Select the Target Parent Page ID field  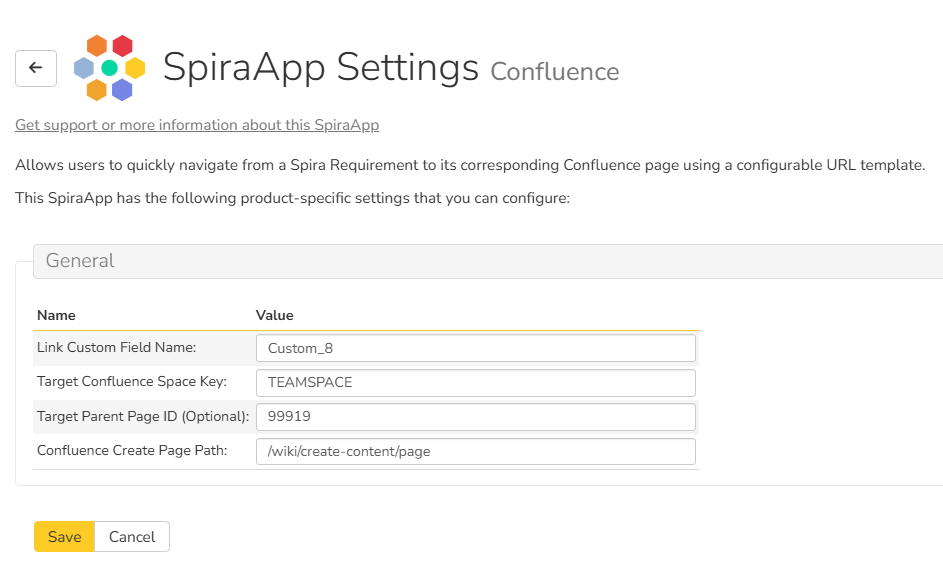(x=475, y=417)
